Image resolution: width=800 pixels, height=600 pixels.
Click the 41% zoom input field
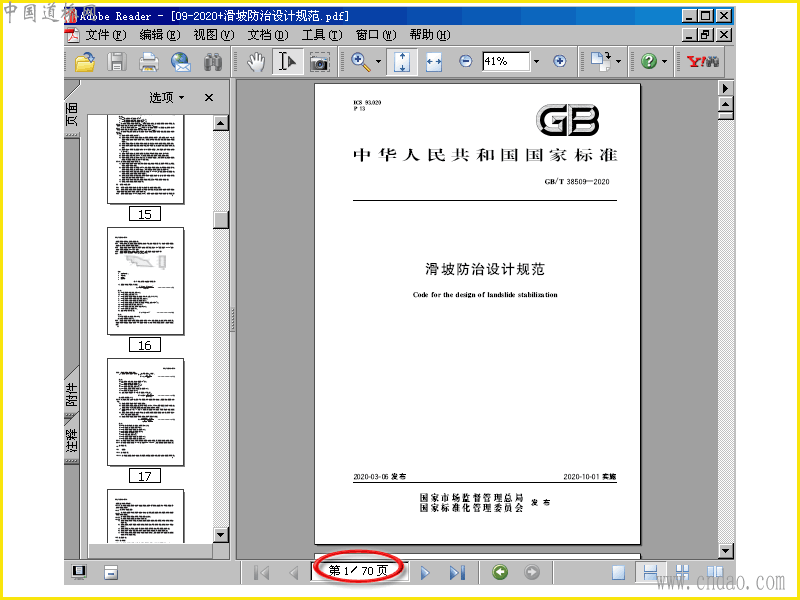pyautogui.click(x=506, y=61)
